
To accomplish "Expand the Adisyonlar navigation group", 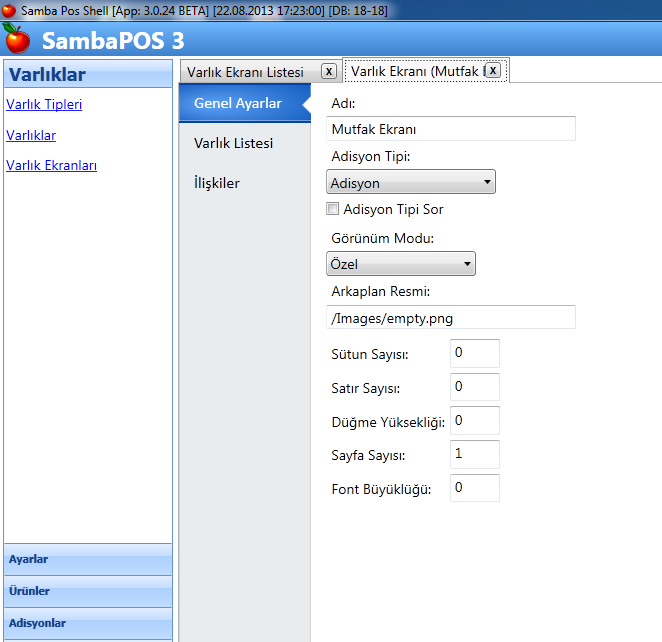I will click(x=88, y=623).
